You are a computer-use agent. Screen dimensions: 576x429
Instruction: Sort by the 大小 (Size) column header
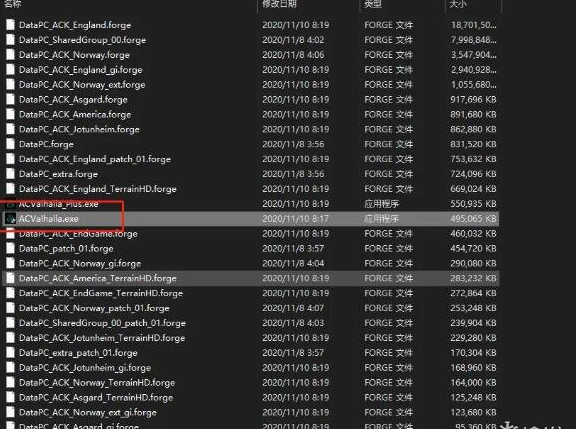click(x=458, y=4)
